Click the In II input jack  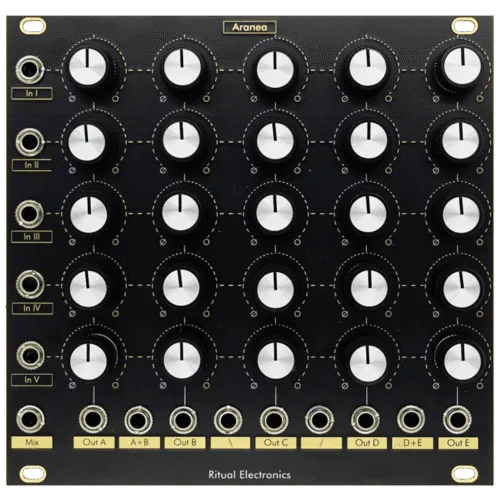coord(29,142)
